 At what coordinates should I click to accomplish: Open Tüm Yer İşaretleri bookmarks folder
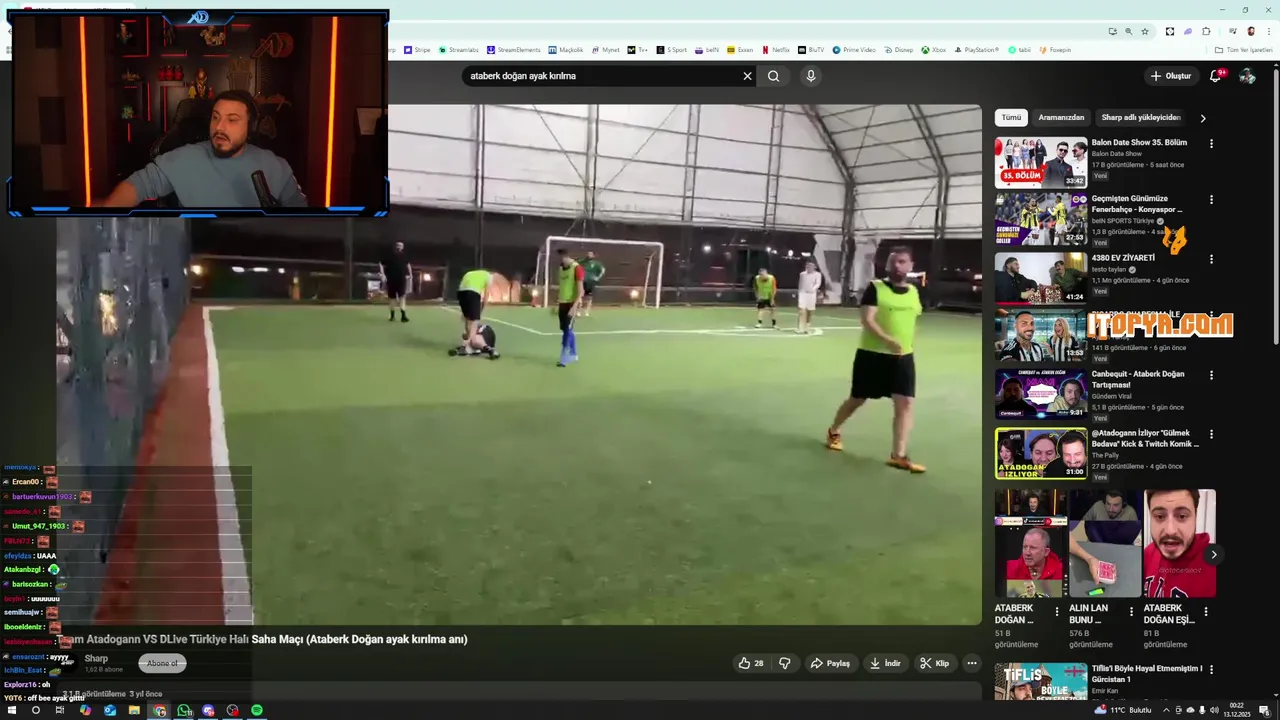point(1244,50)
